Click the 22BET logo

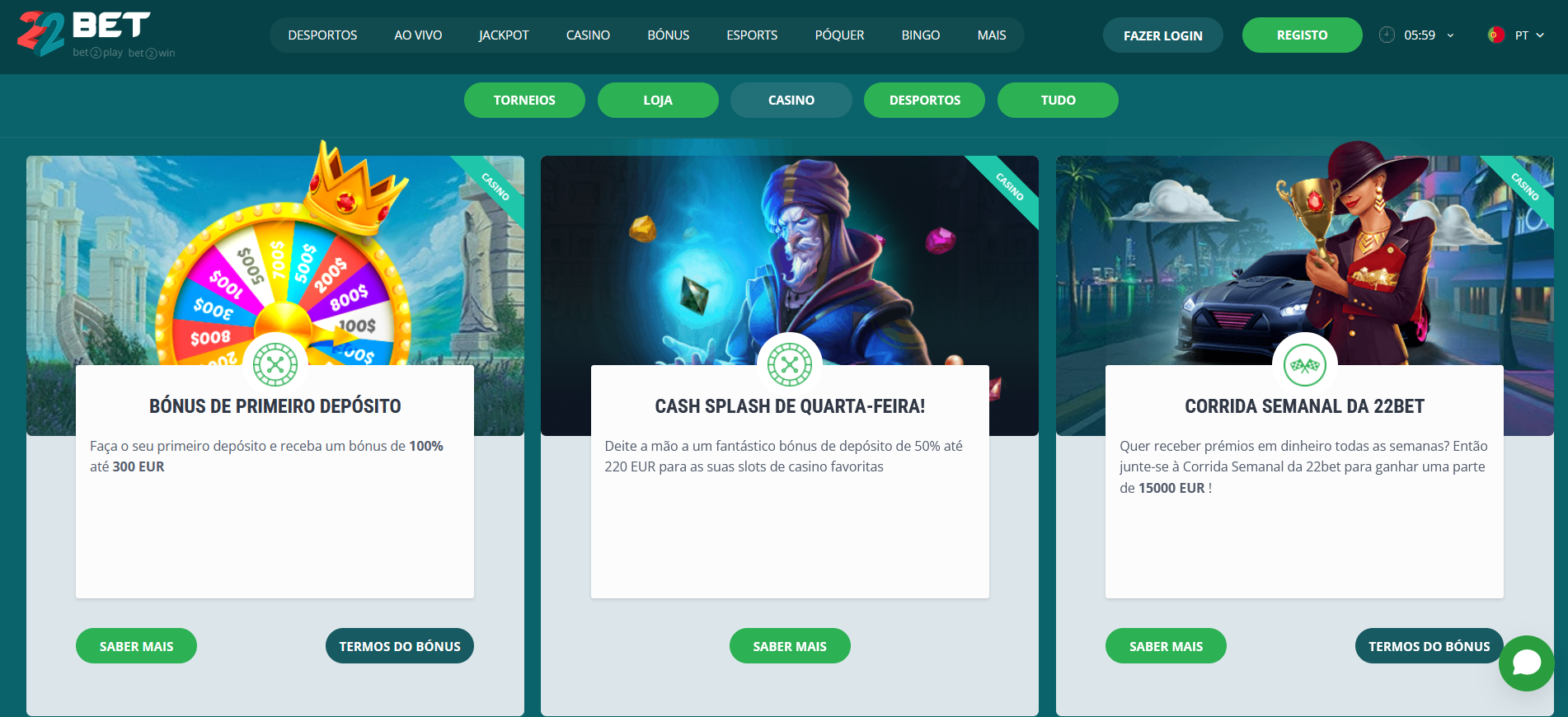click(x=96, y=35)
